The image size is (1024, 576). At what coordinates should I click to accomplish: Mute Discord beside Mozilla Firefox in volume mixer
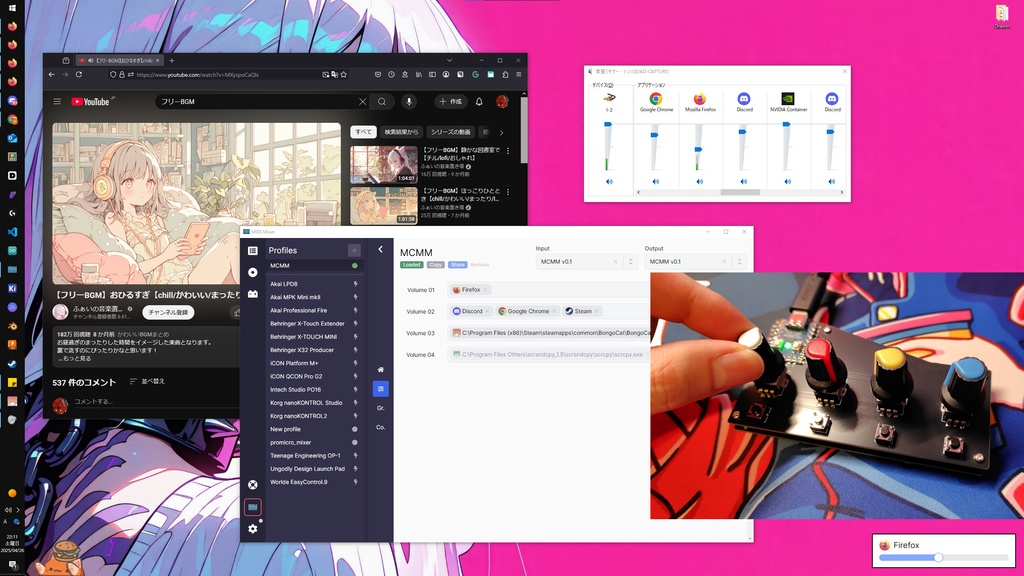[x=744, y=182]
